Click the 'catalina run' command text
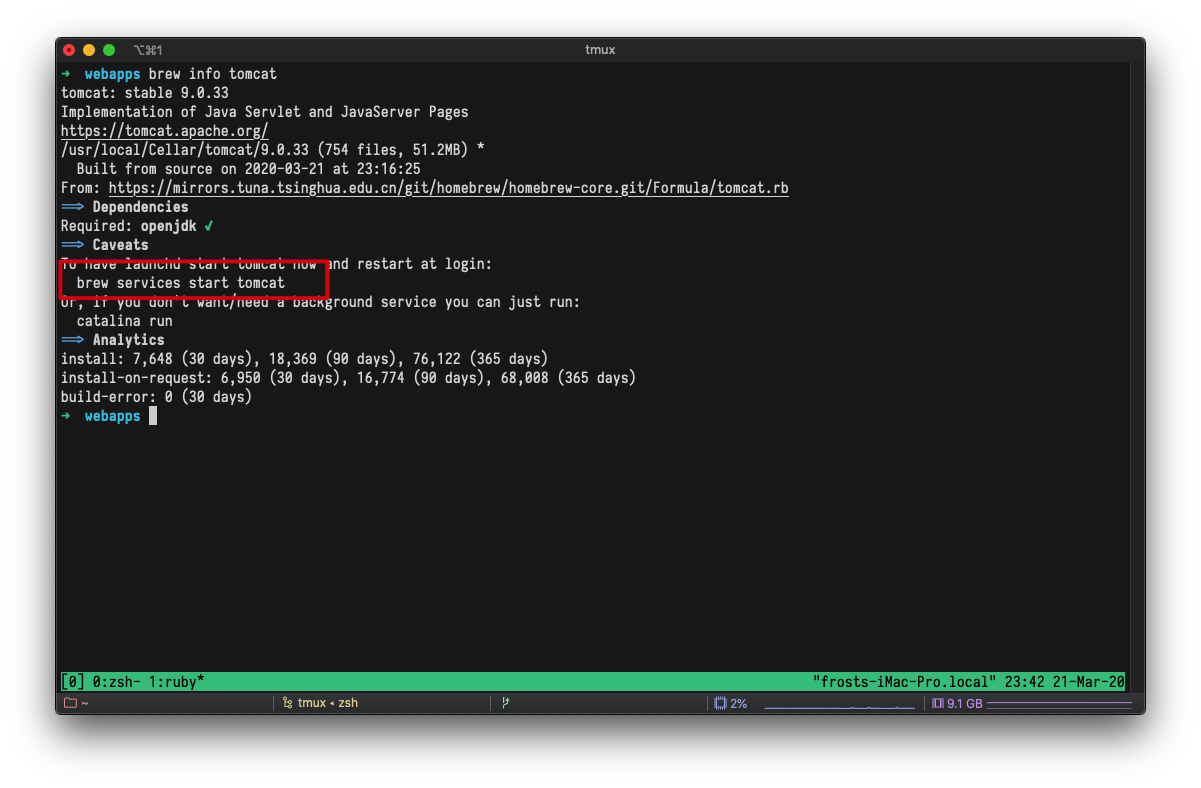 tap(125, 321)
